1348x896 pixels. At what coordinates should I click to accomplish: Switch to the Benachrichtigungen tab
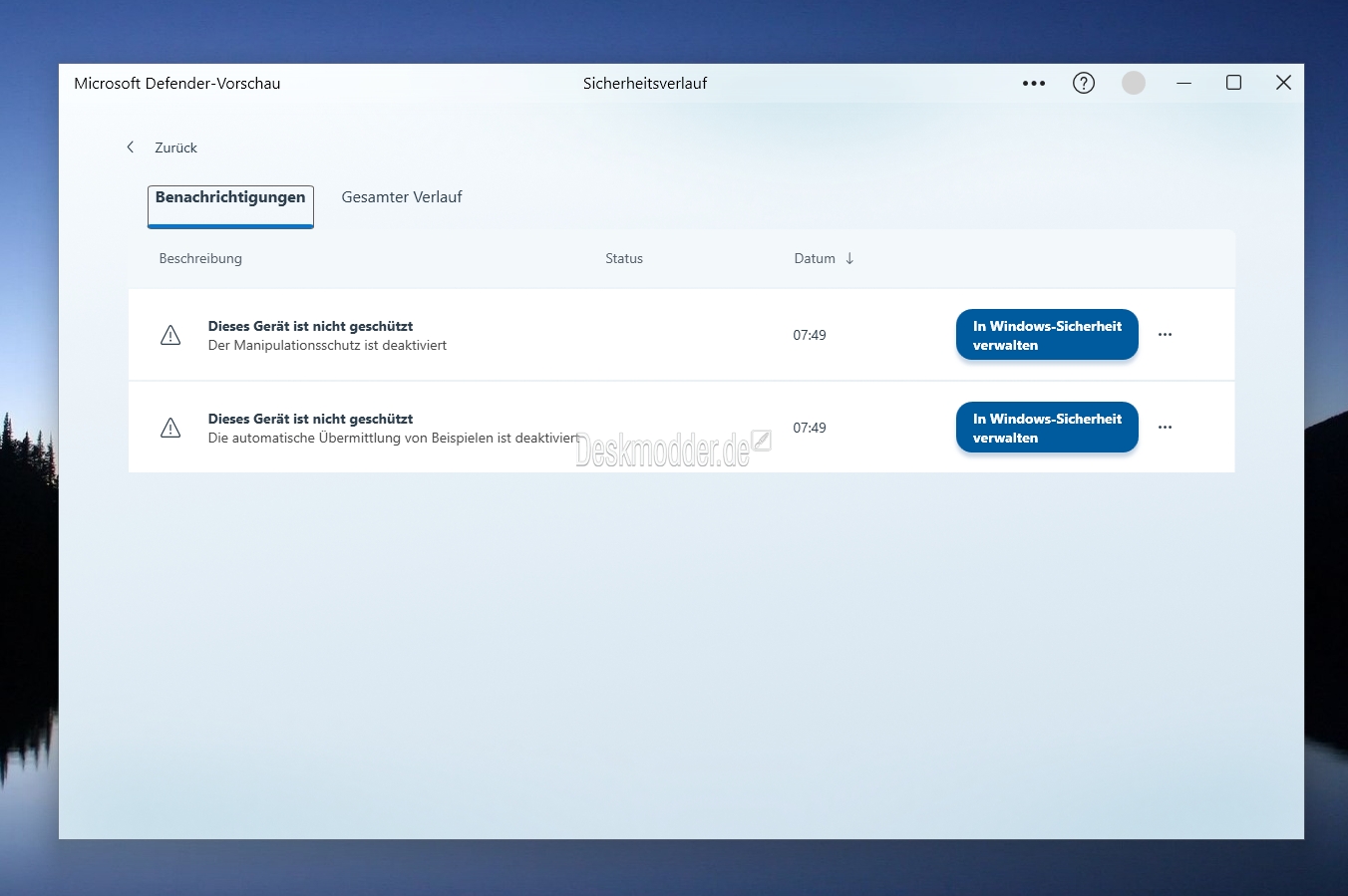point(230,206)
